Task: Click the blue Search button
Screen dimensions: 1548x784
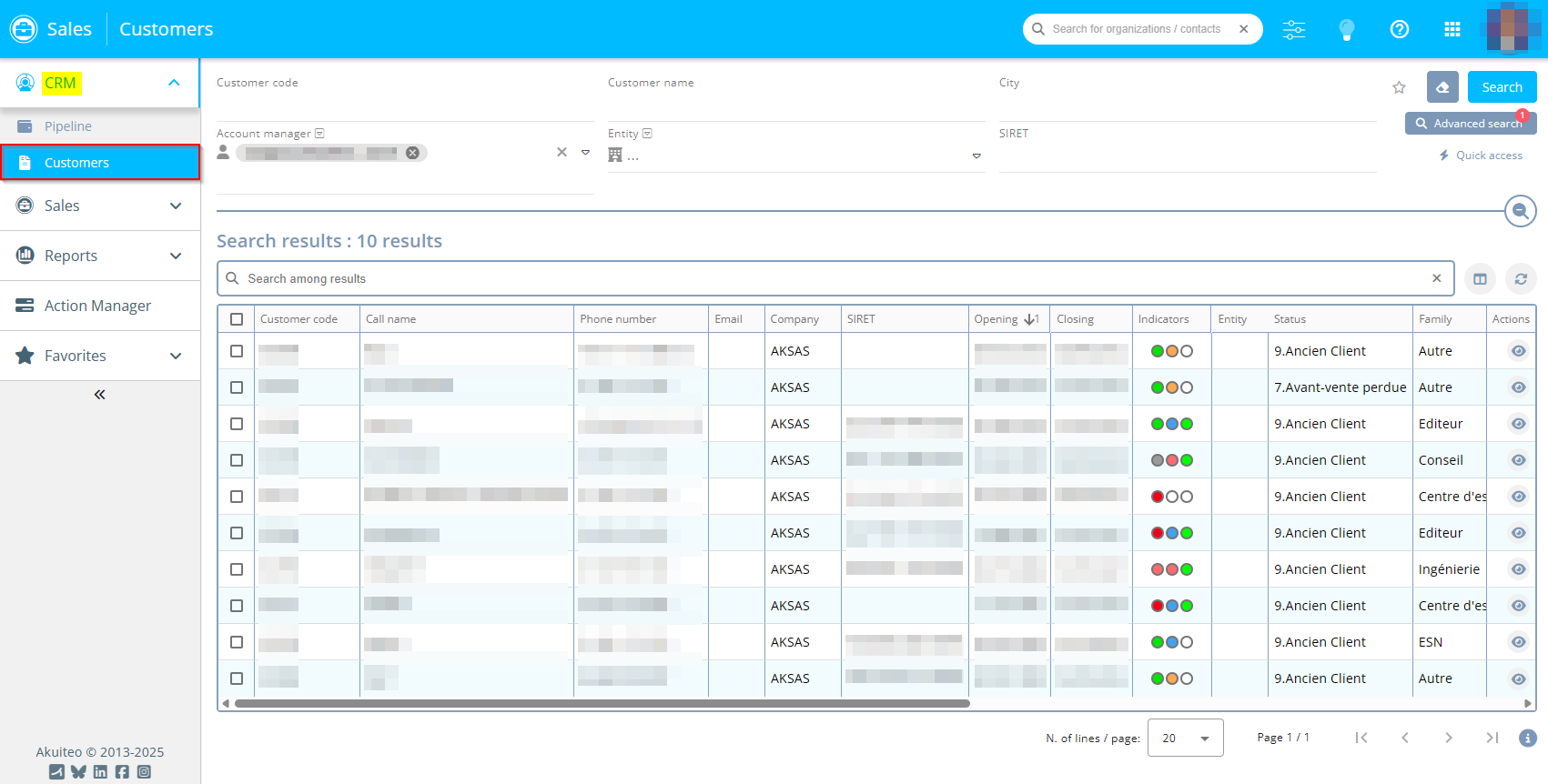Action: [x=1502, y=87]
